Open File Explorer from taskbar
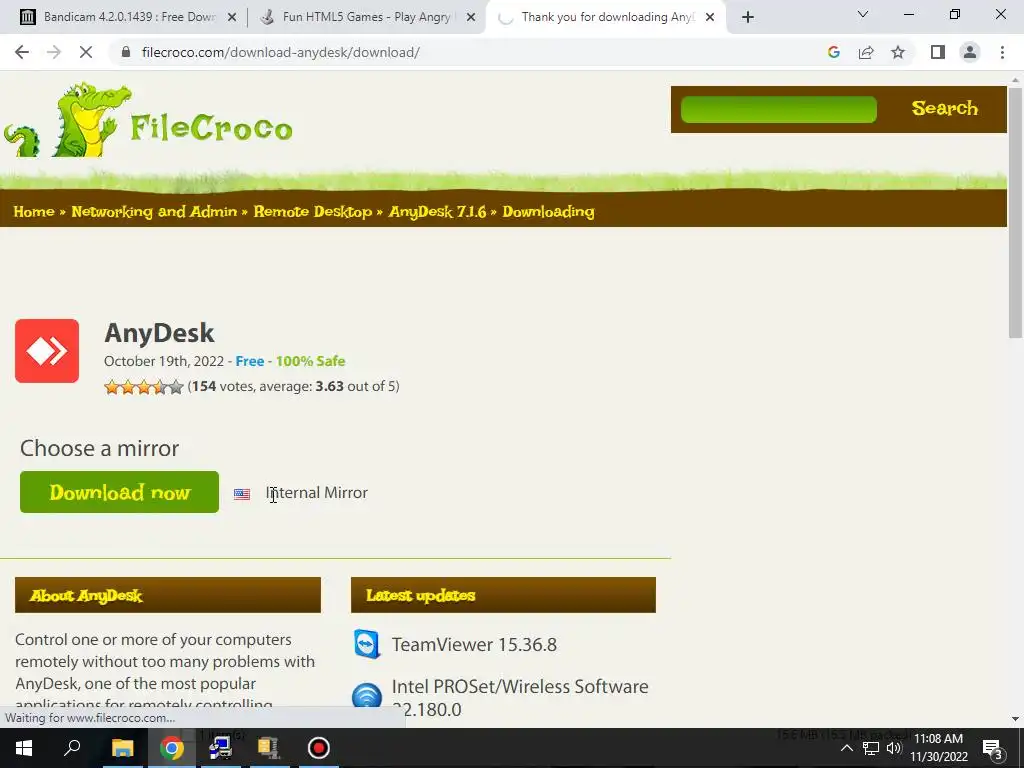 [122, 748]
